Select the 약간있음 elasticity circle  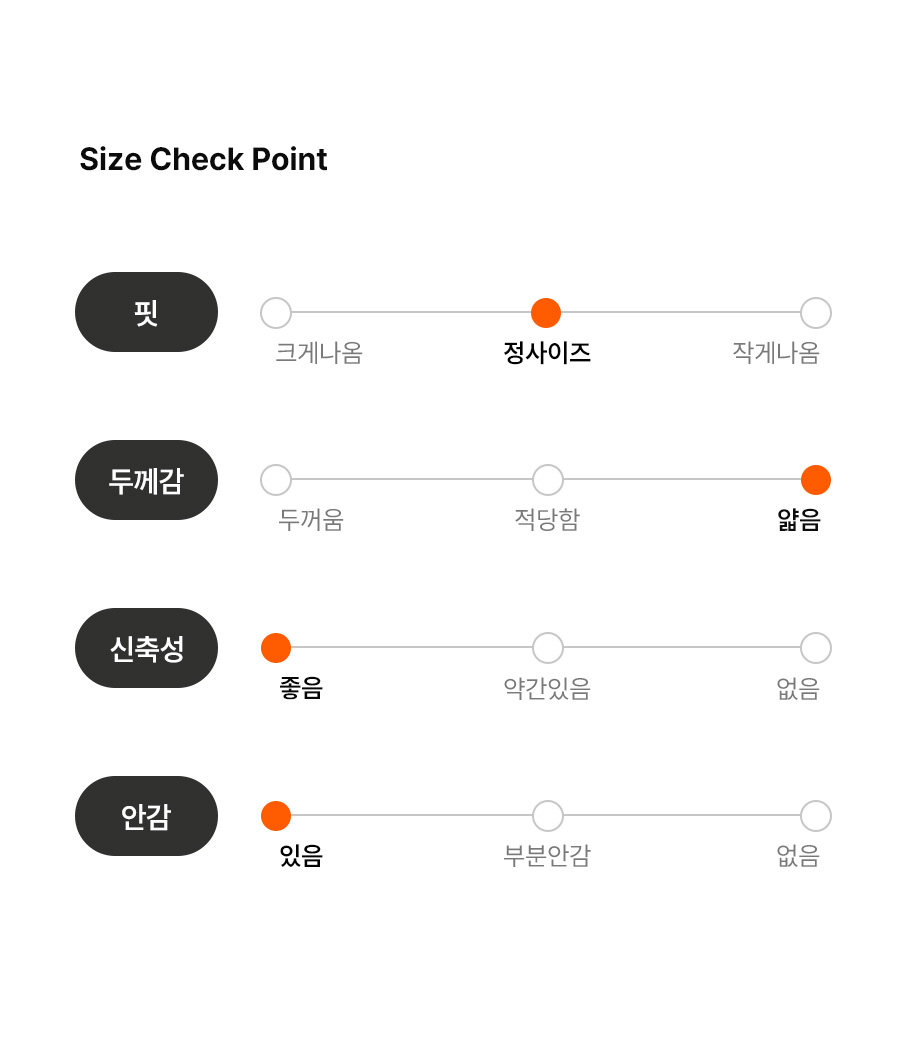[547, 648]
